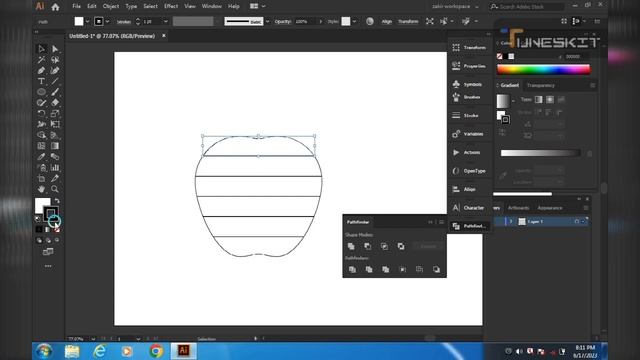Select the Paintbrush tool
This screenshot has width=640, height=360.
55,92
